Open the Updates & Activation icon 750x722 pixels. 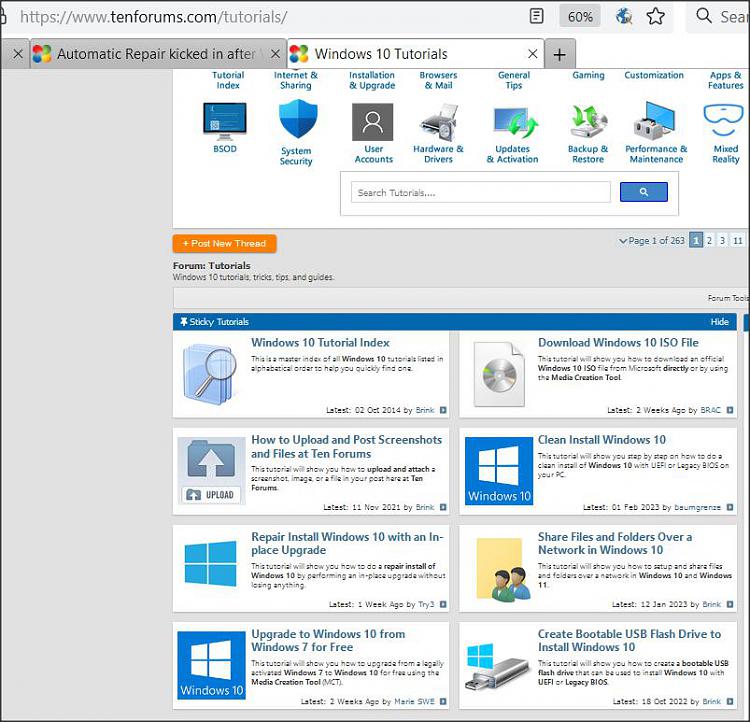(515, 122)
